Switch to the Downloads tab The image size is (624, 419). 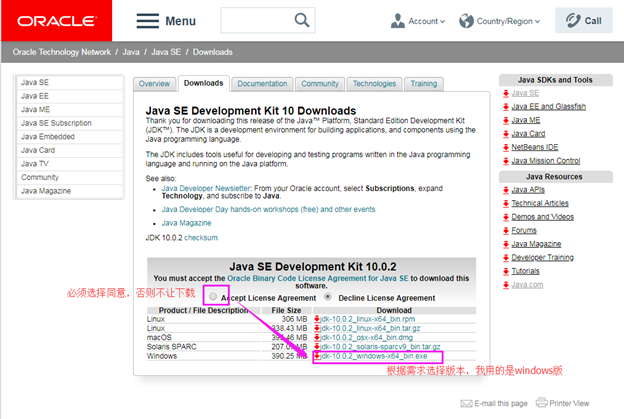pos(204,84)
